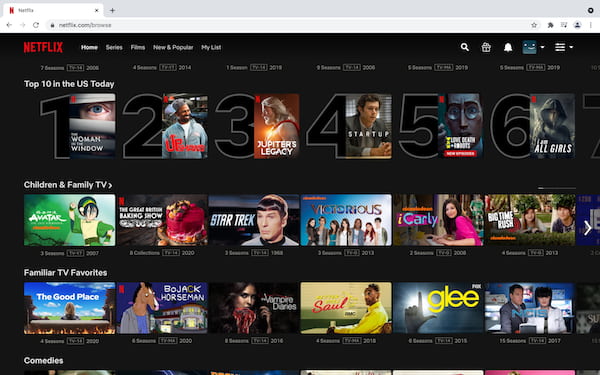This screenshot has height=375, width=600.
Task: Open the Chrome extensions puzzle icon
Action: [550, 25]
